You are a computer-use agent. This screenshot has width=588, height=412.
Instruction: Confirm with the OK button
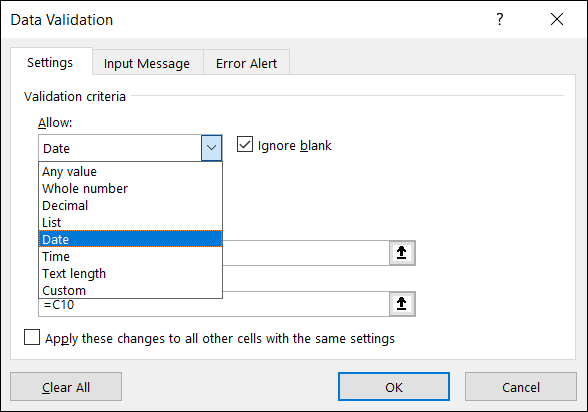point(394,387)
